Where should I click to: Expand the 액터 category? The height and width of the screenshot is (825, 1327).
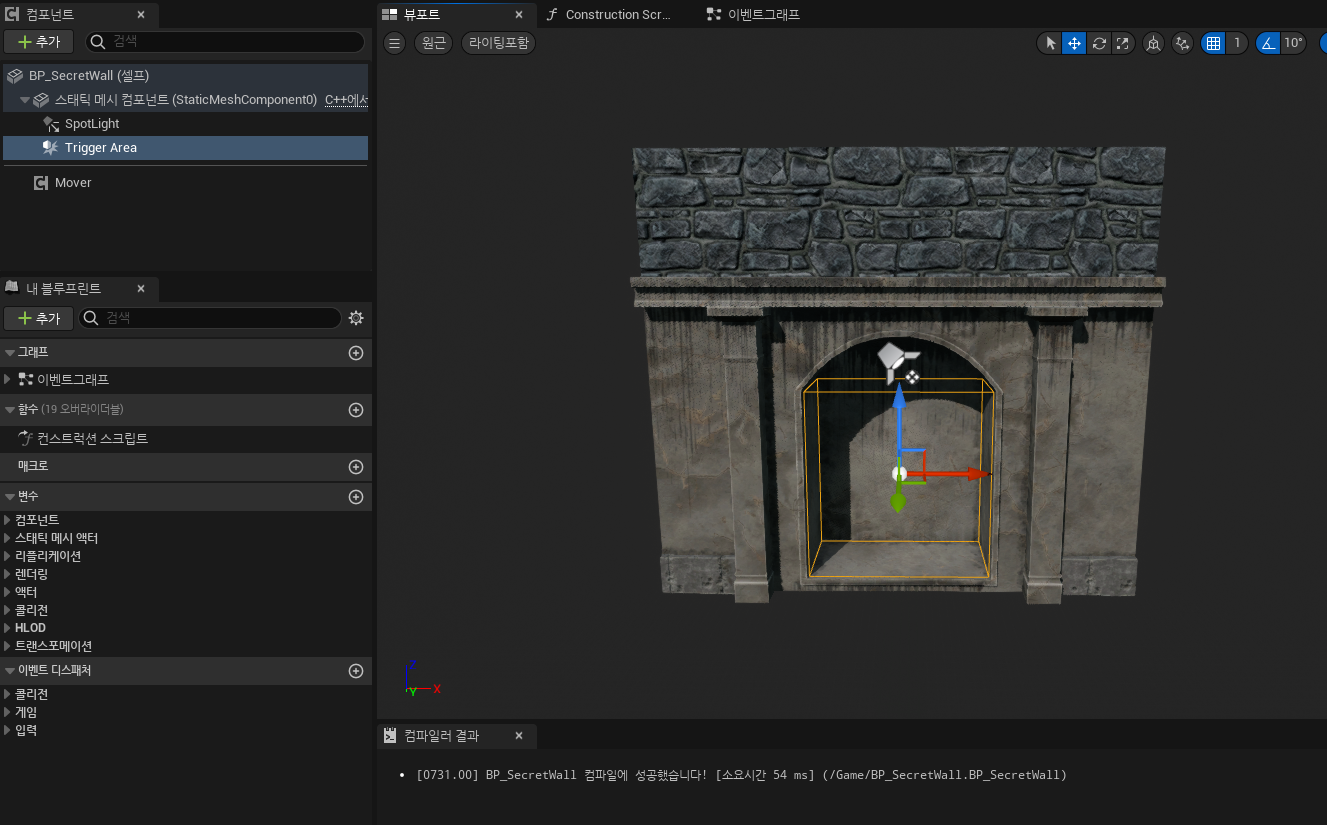point(8,592)
